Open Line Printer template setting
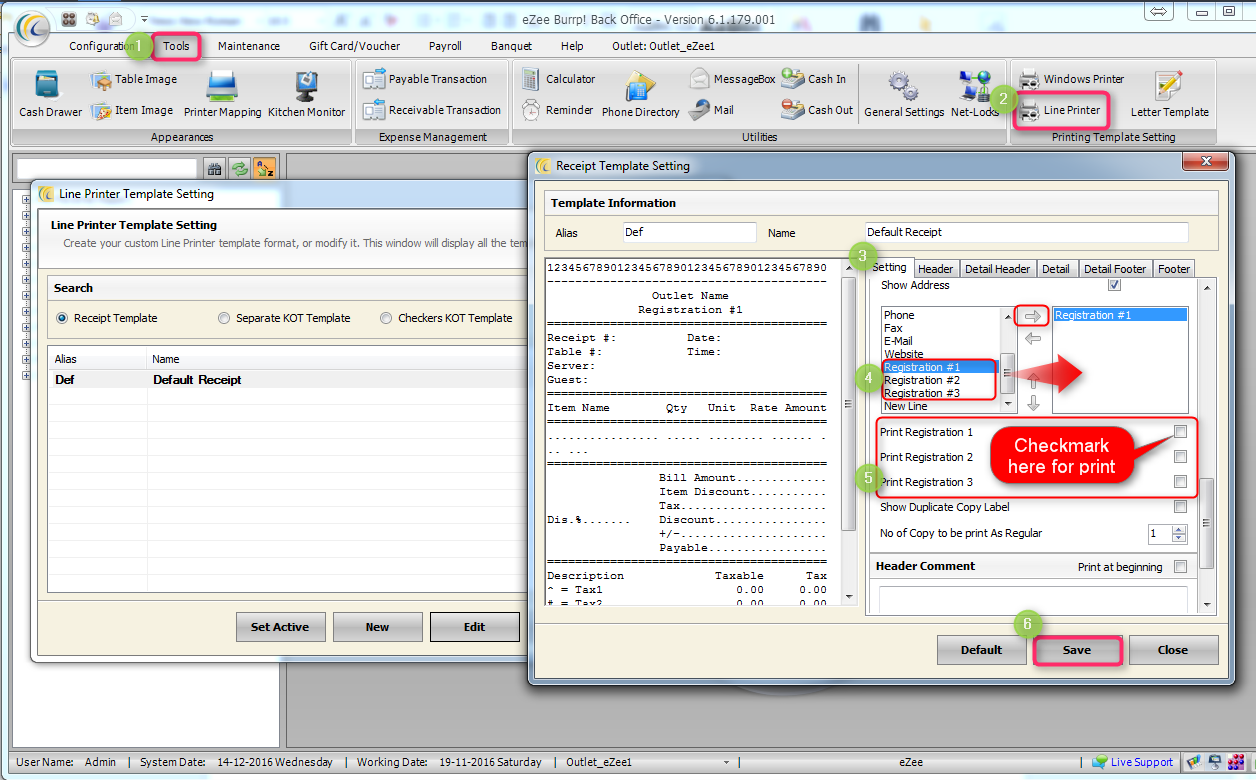Image resolution: width=1256 pixels, height=780 pixels. [x=1060, y=110]
